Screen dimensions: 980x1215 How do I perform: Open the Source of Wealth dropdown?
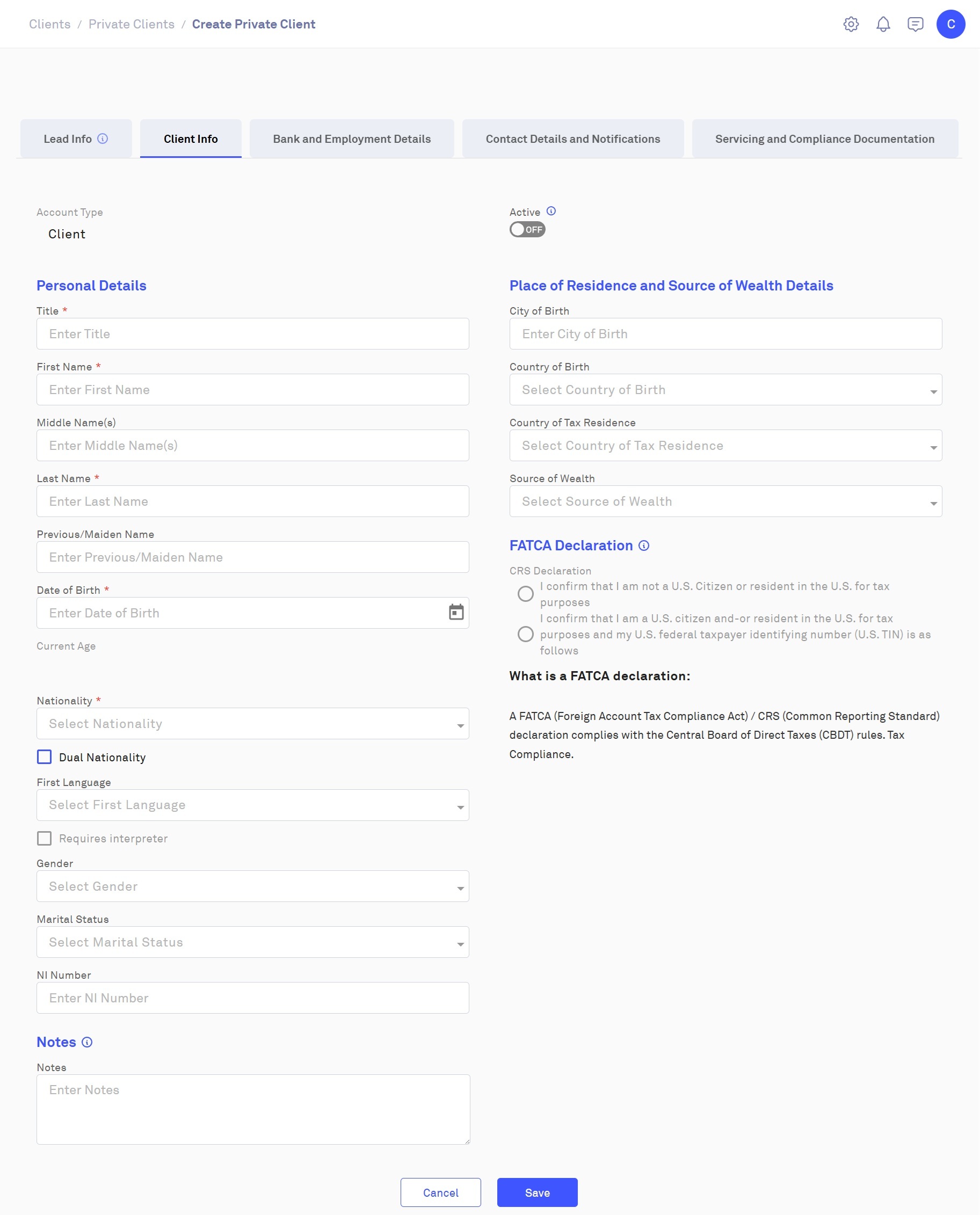click(725, 501)
